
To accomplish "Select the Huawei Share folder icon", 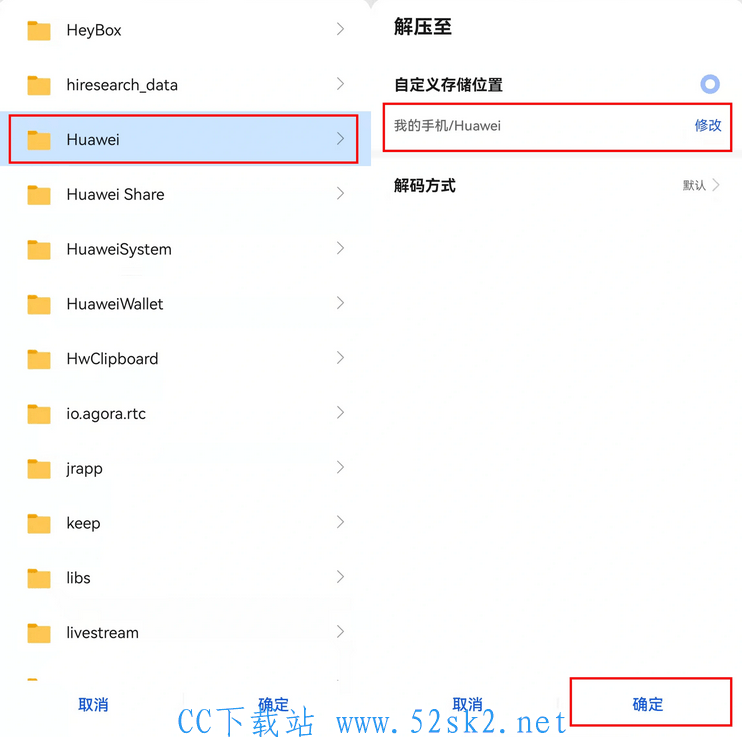I will coord(39,195).
